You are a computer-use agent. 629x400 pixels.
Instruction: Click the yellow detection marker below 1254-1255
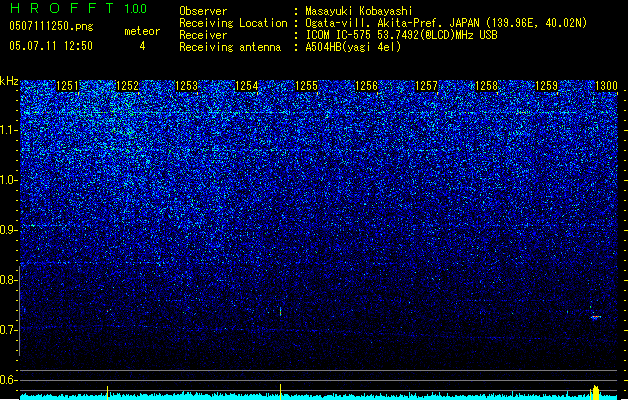point(280,392)
